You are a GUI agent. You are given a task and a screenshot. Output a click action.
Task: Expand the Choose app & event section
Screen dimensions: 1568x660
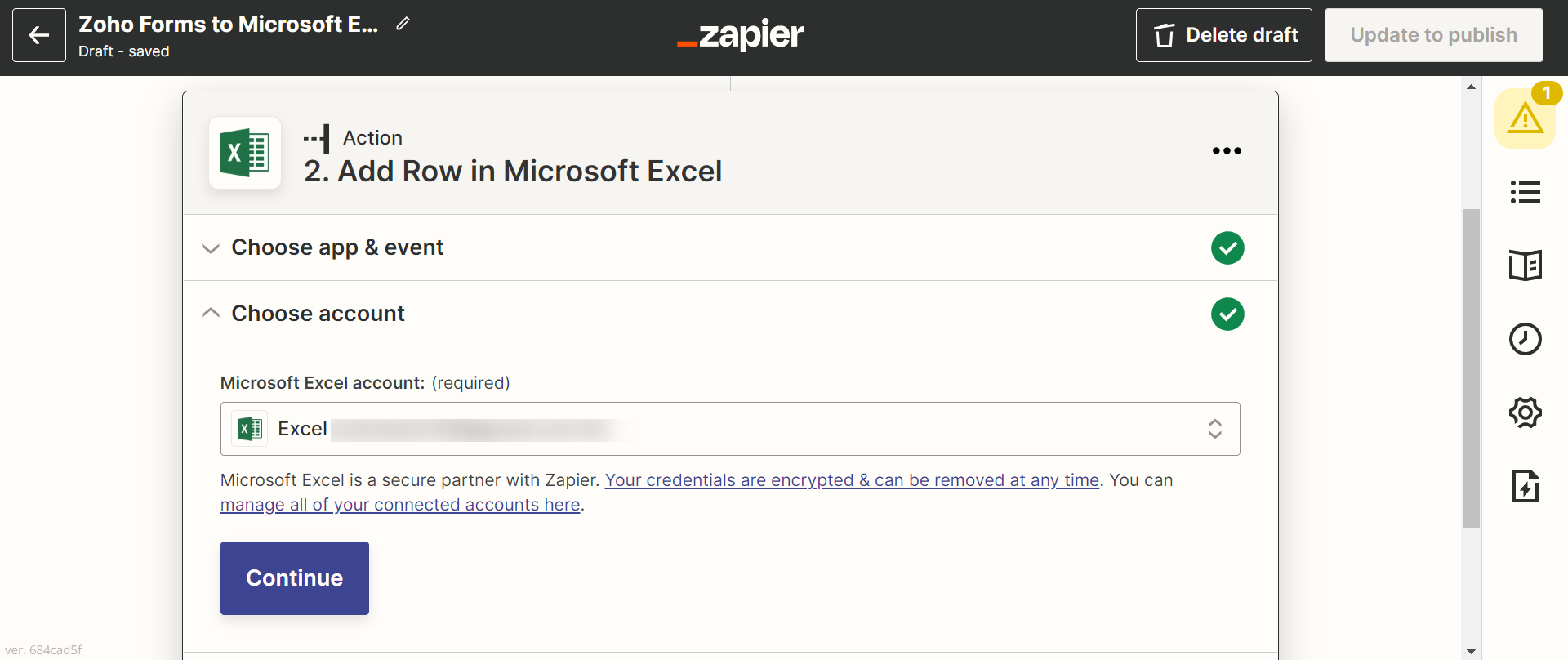point(337,247)
